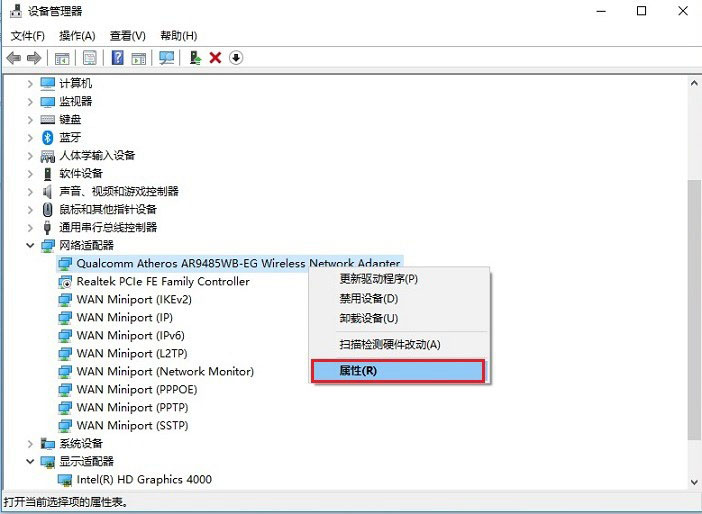Image resolution: width=702 pixels, height=514 pixels.
Task: Expand the 计算机 tree node
Action: click(30, 84)
